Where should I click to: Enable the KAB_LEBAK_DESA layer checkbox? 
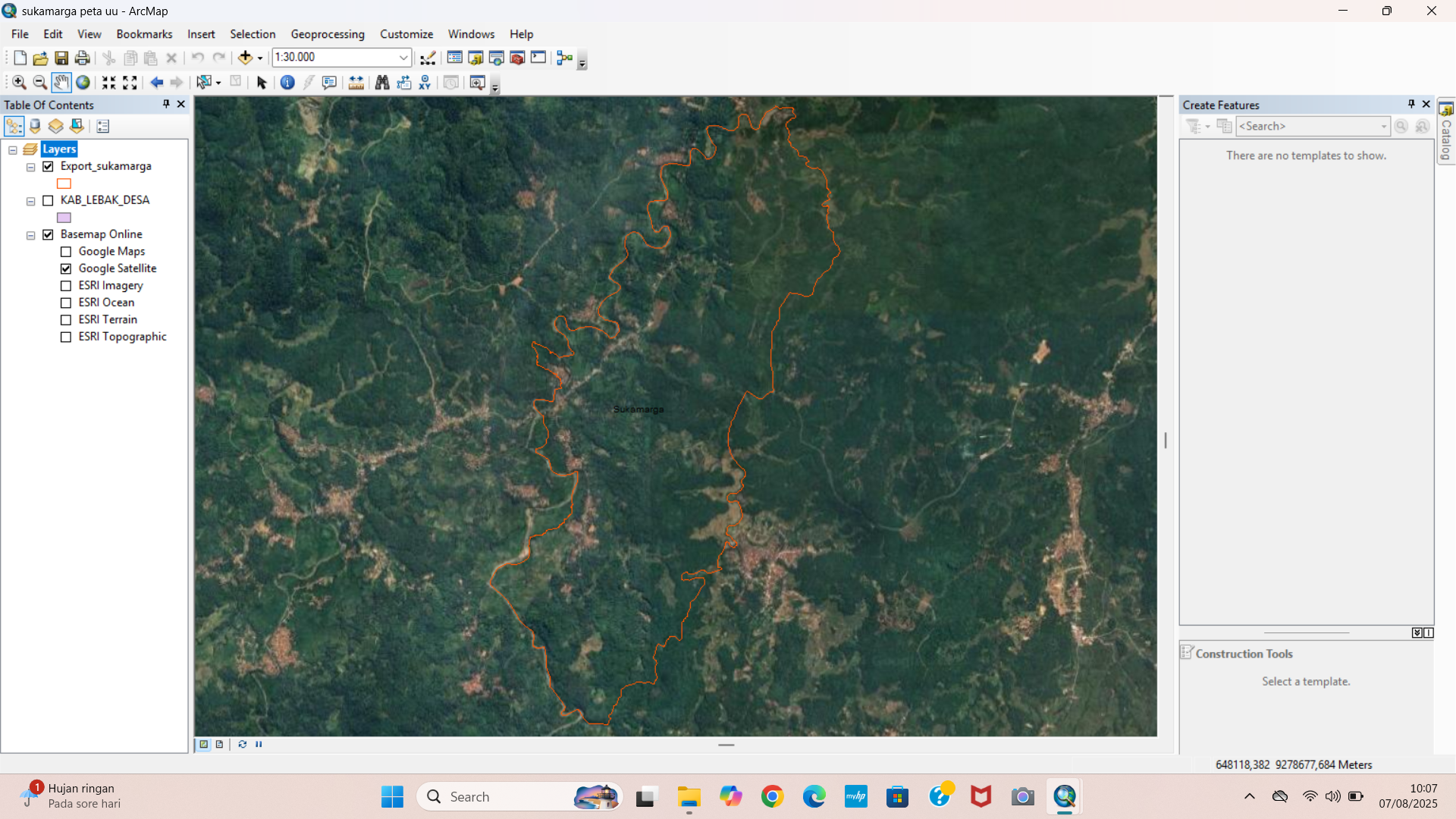[48, 200]
